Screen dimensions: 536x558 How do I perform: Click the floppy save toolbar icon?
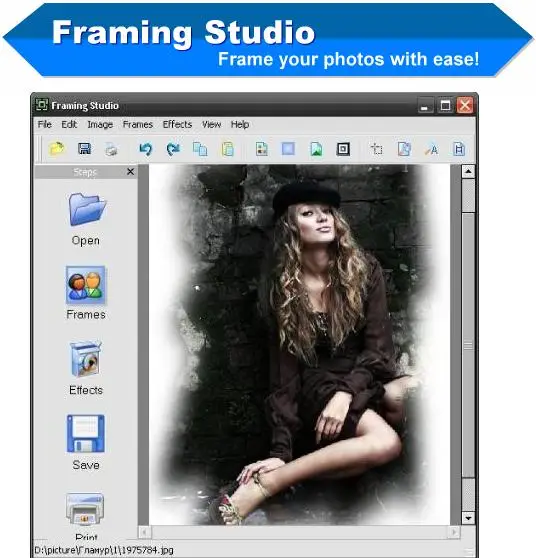click(84, 149)
